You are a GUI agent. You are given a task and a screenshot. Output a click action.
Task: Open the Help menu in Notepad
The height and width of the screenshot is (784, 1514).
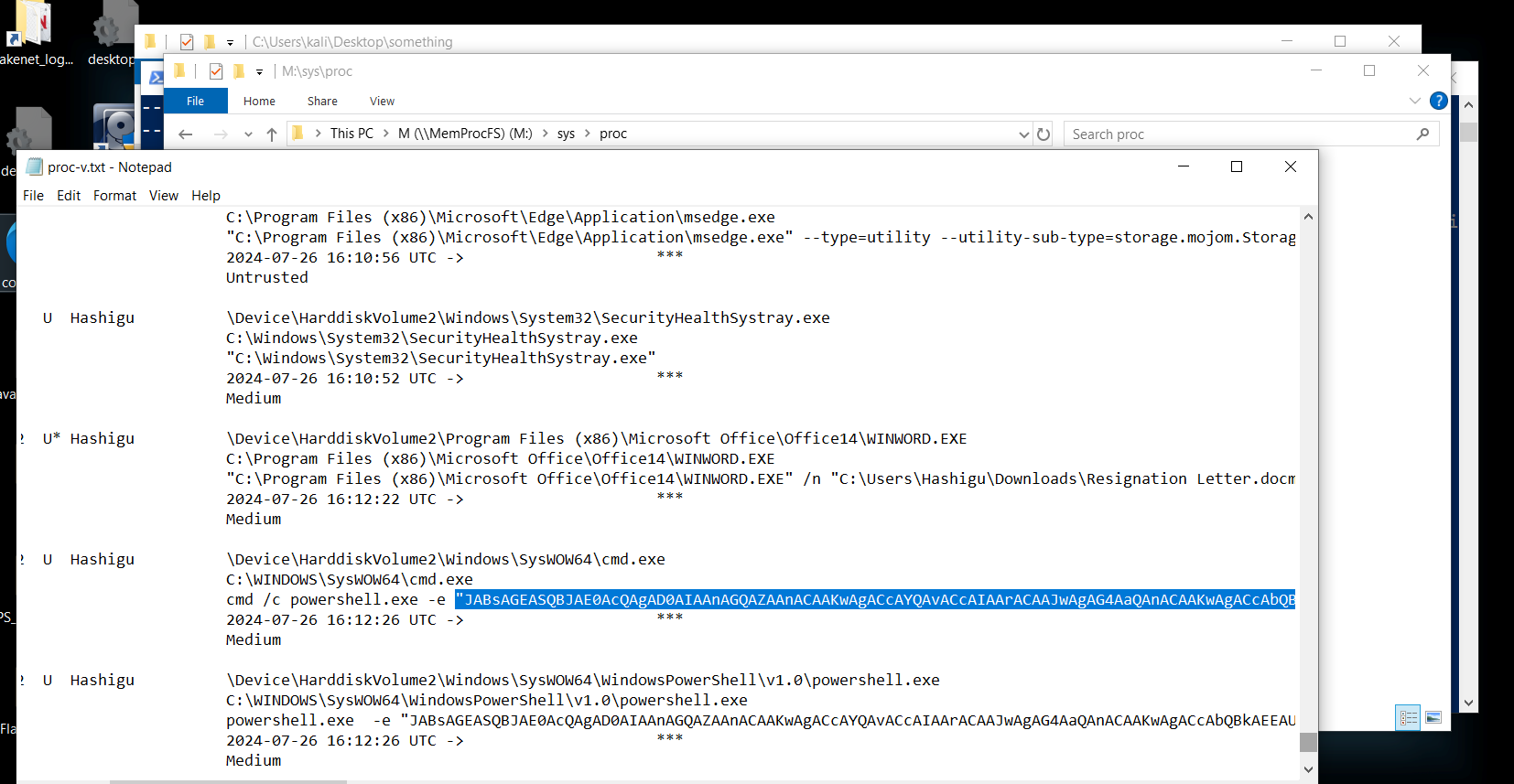point(206,195)
